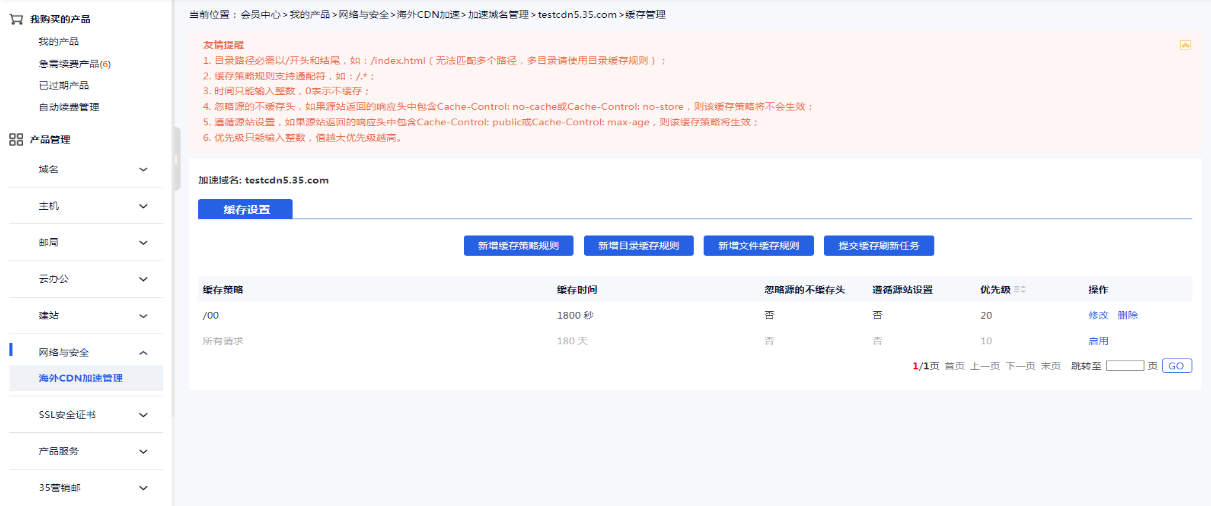Image resolution: width=1211 pixels, height=506 pixels.
Task: Sort the table by the 优先级 sort icon
Action: tap(1020, 290)
